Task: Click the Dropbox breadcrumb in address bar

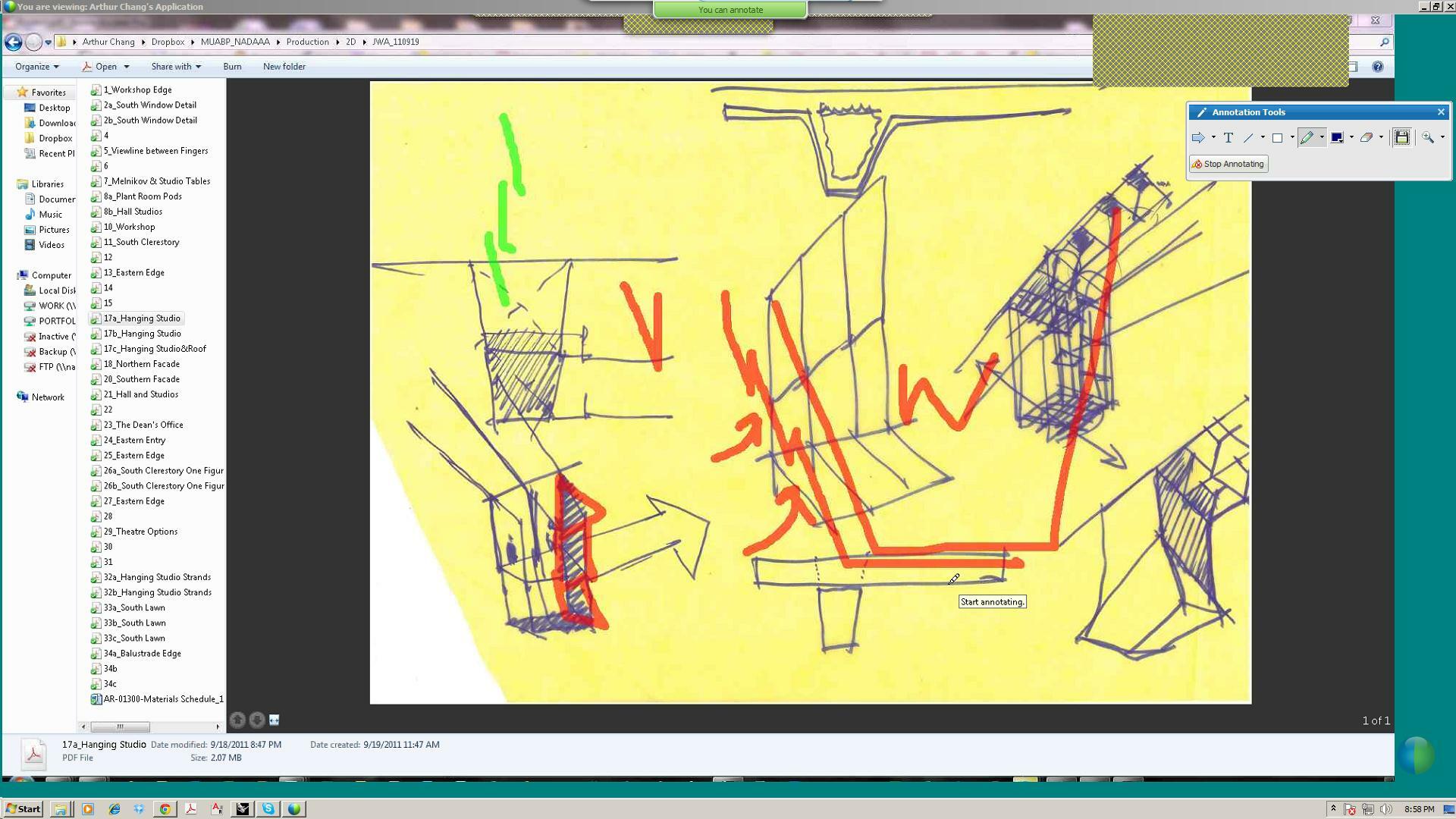Action: [x=168, y=42]
